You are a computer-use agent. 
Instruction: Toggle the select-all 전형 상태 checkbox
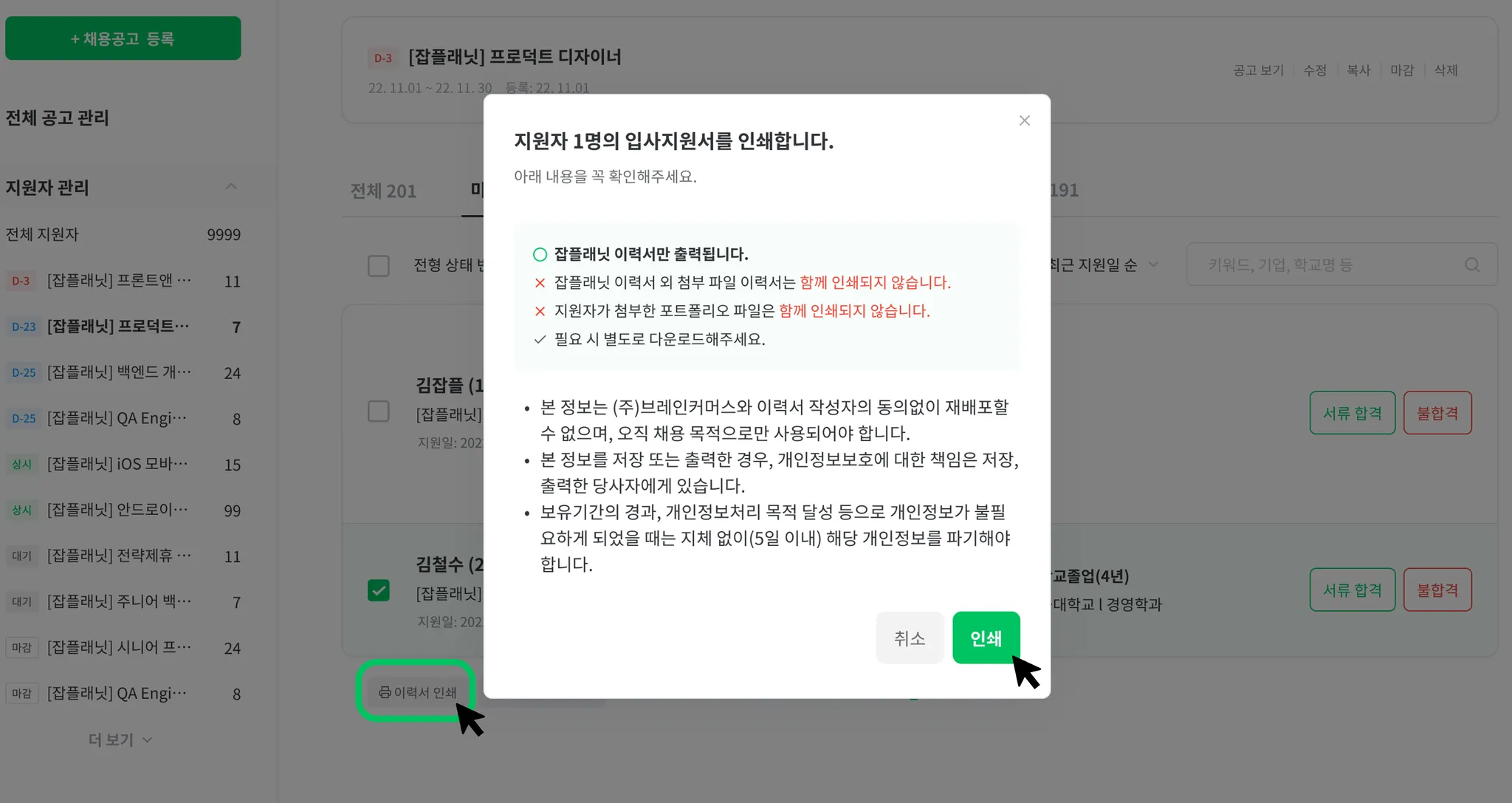pos(379,265)
